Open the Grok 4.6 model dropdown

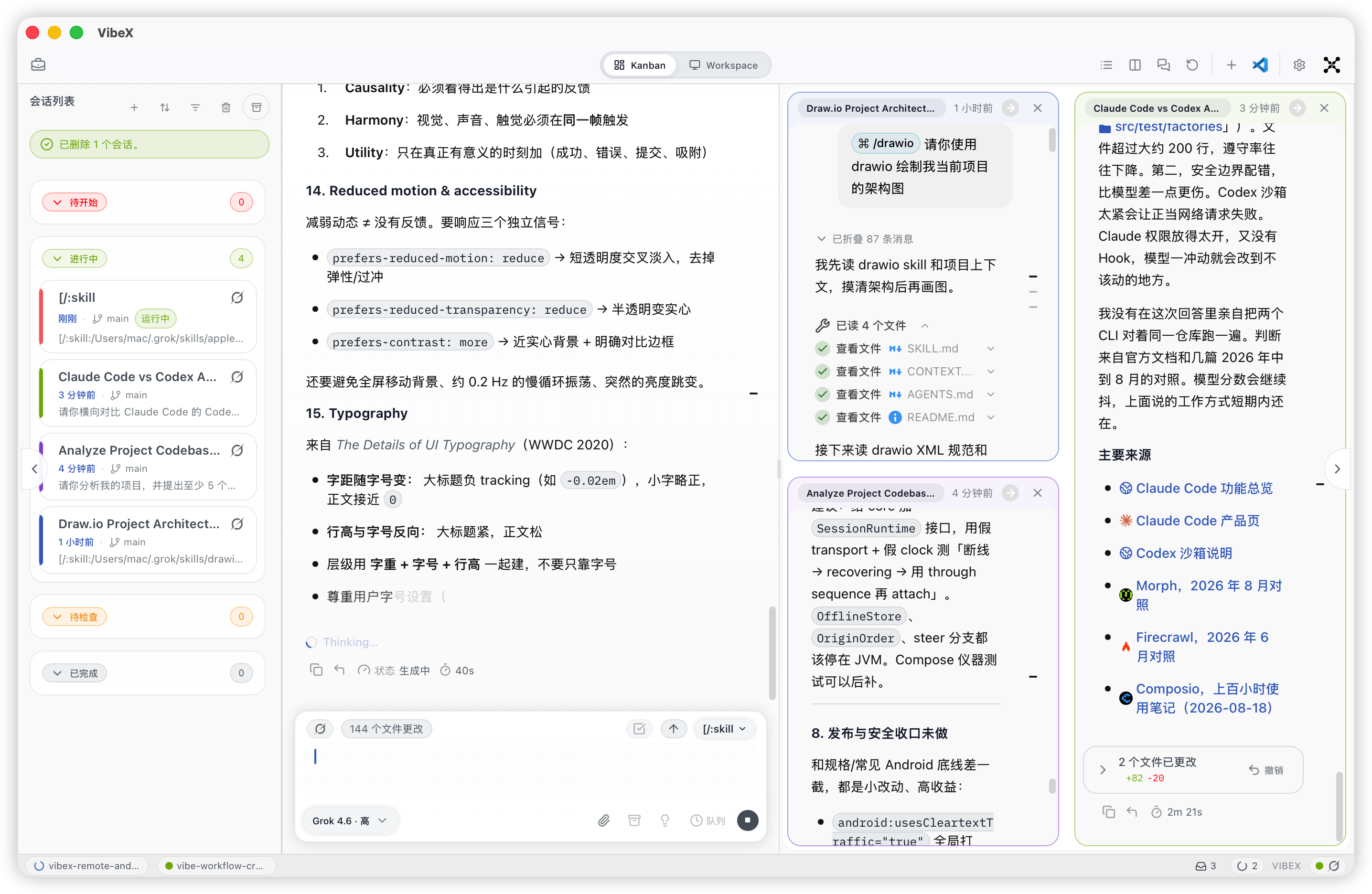click(350, 820)
